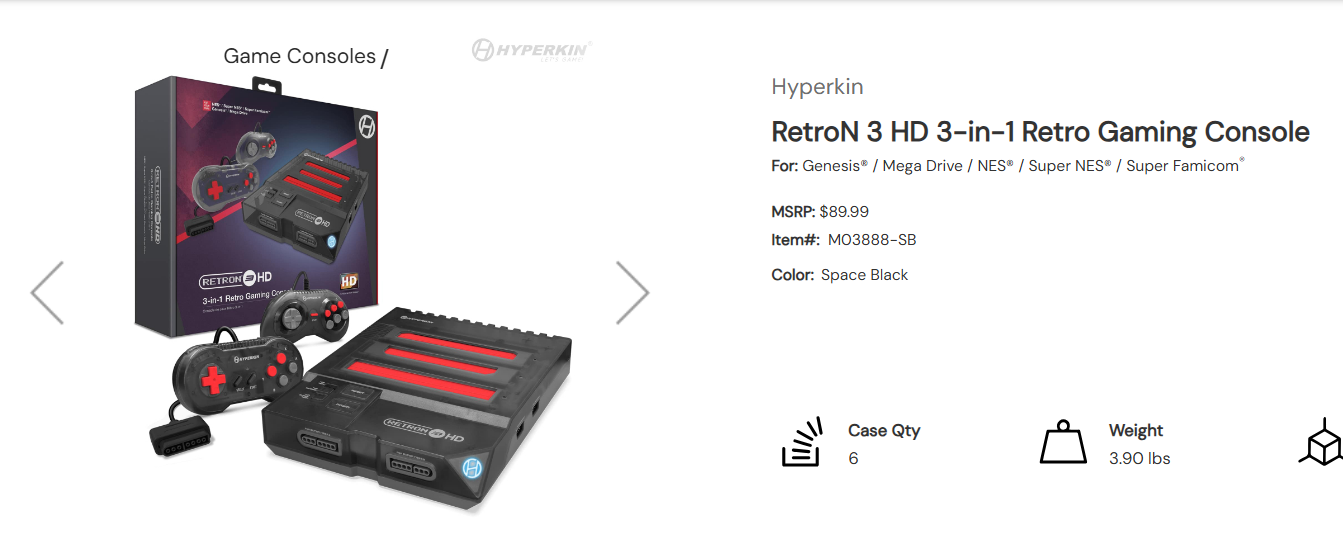Viewport: 1343px width, 540px height.
Task: Click the Case Qty stacked boxes icon
Action: click(801, 443)
